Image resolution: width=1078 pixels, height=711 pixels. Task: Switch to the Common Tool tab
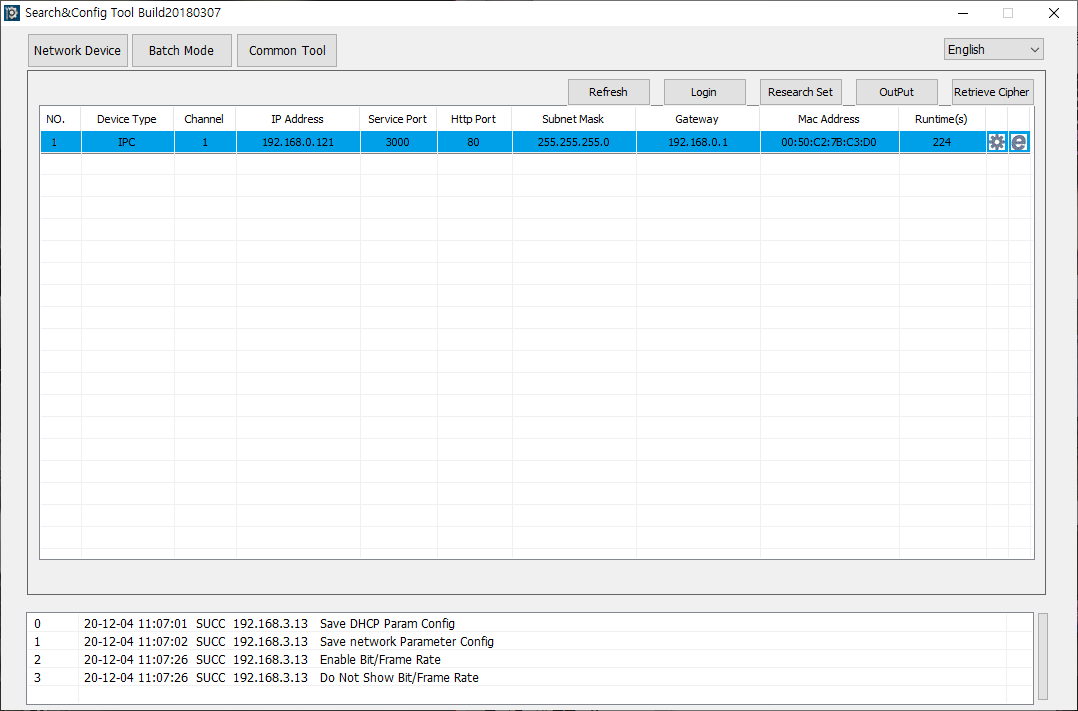(x=286, y=50)
